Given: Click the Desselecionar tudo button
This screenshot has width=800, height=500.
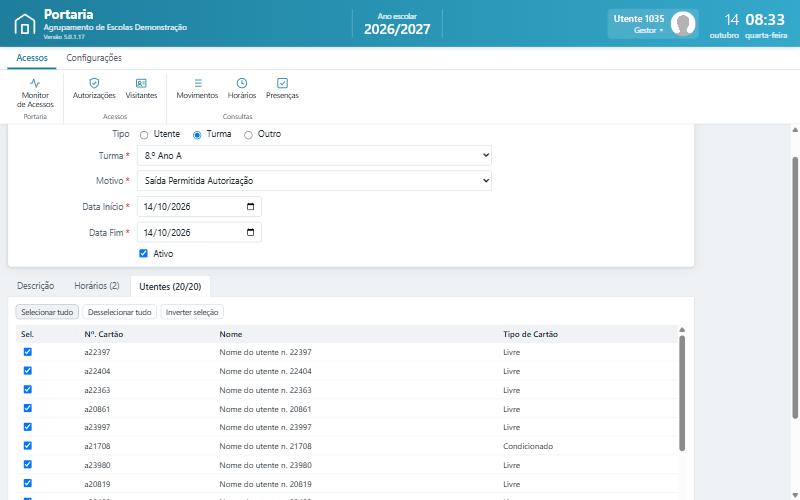Looking at the screenshot, I should tap(119, 312).
